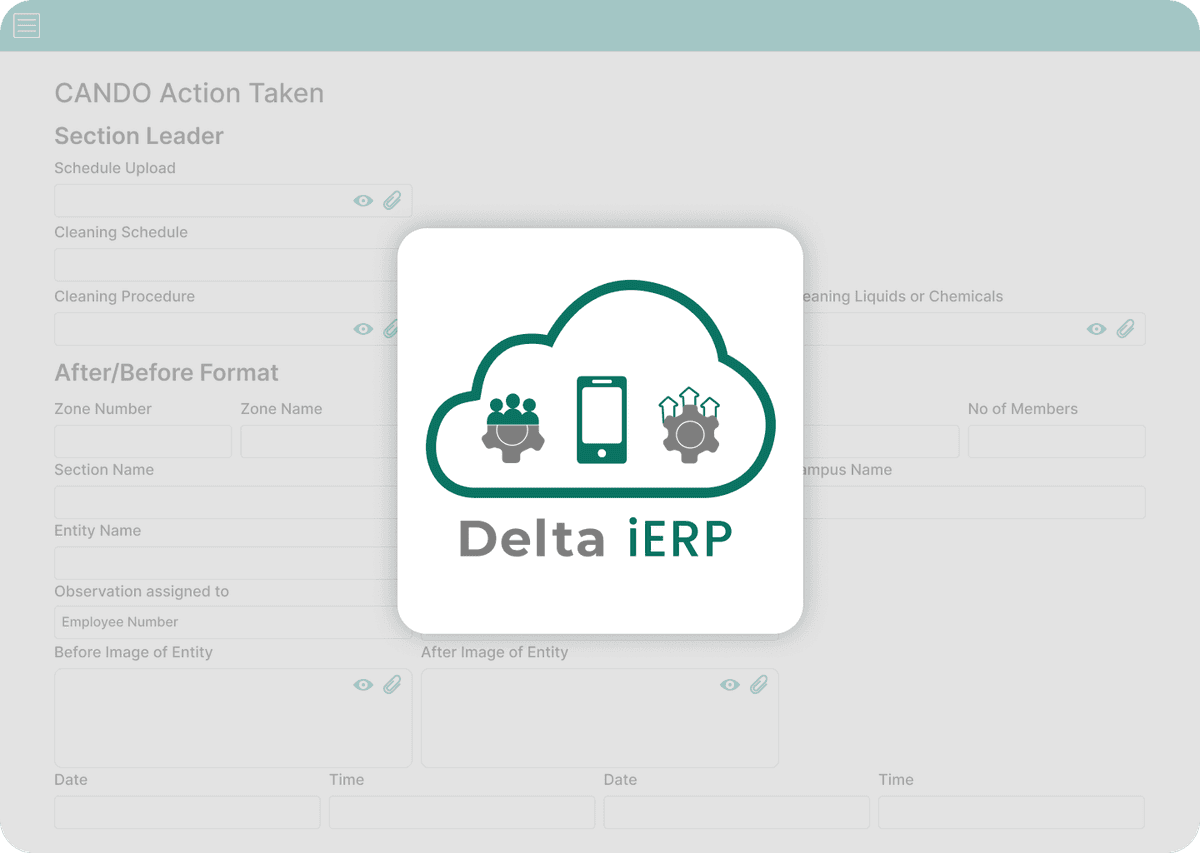
Task: Select the Date field under After Image
Action: coord(737,812)
